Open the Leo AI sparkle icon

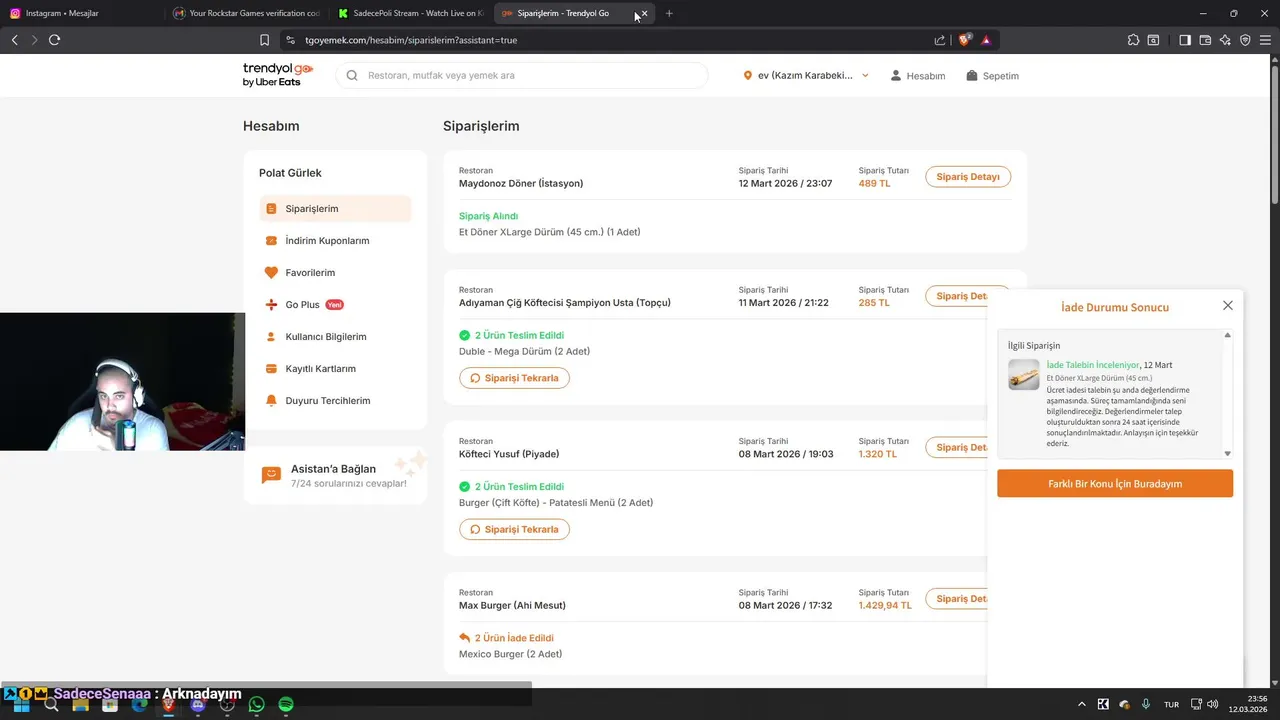pos(1225,40)
